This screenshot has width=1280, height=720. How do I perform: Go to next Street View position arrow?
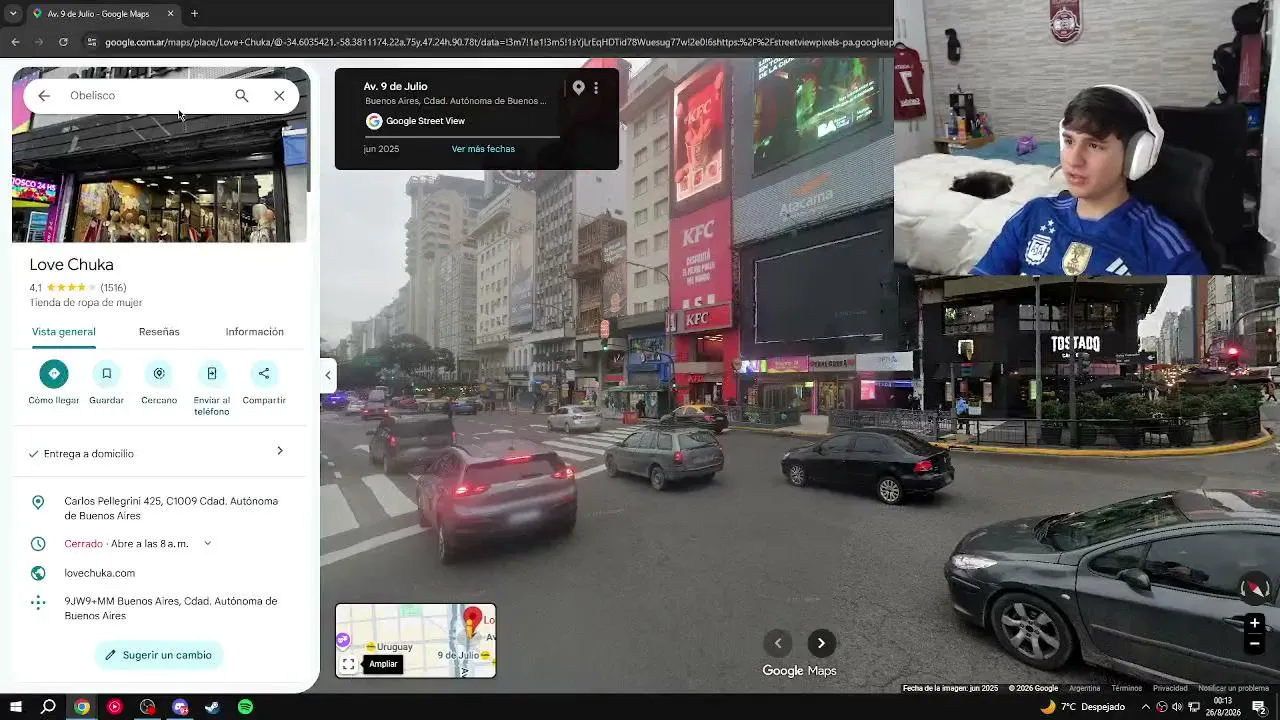821,643
